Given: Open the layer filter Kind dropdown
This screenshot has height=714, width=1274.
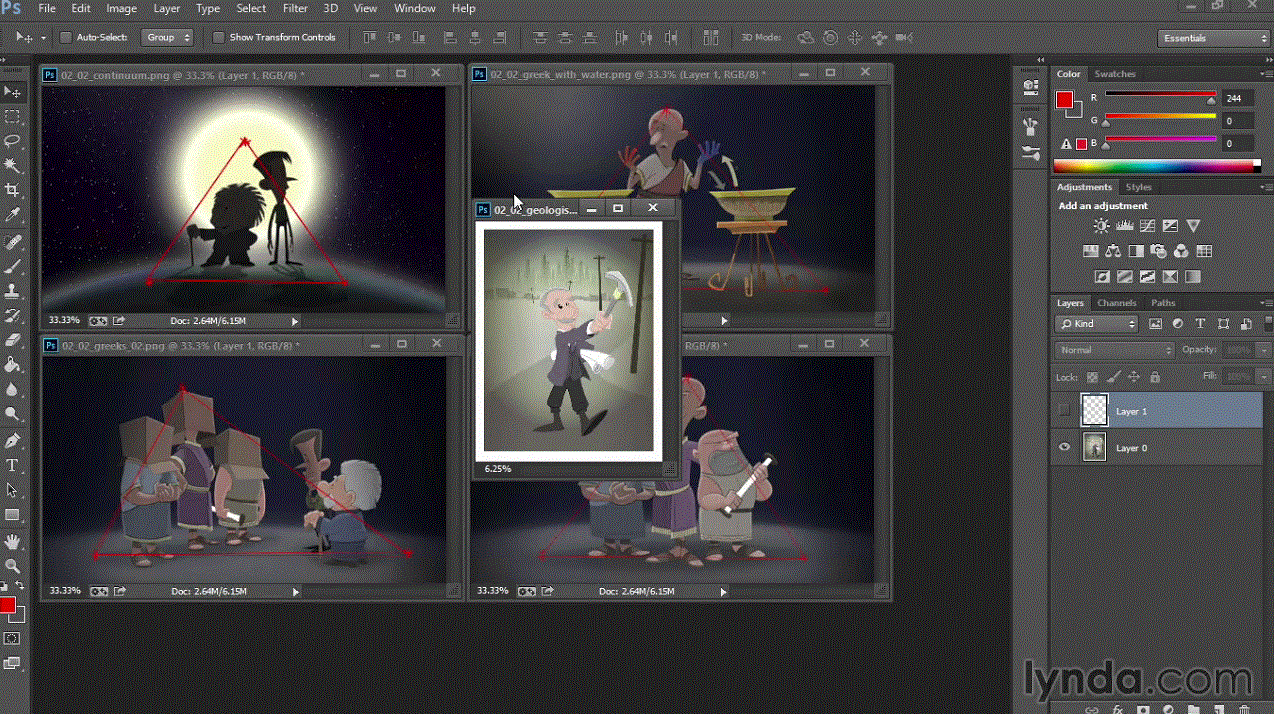Looking at the screenshot, I should (x=1097, y=324).
